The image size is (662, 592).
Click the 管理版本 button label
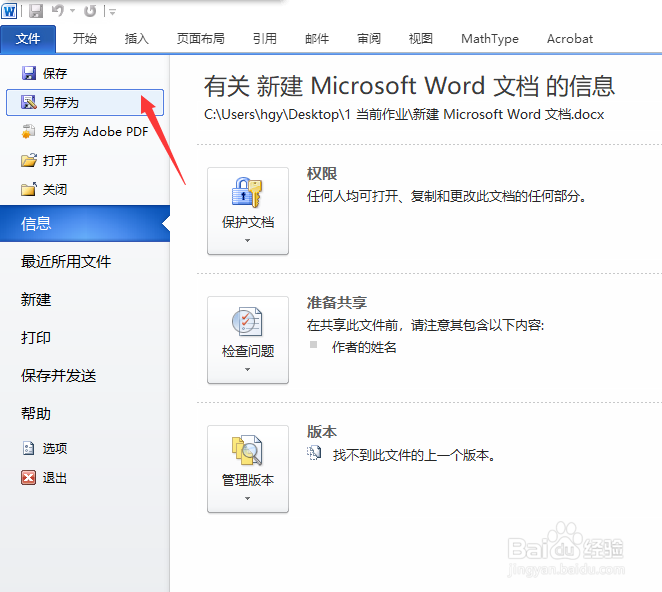[x=248, y=480]
